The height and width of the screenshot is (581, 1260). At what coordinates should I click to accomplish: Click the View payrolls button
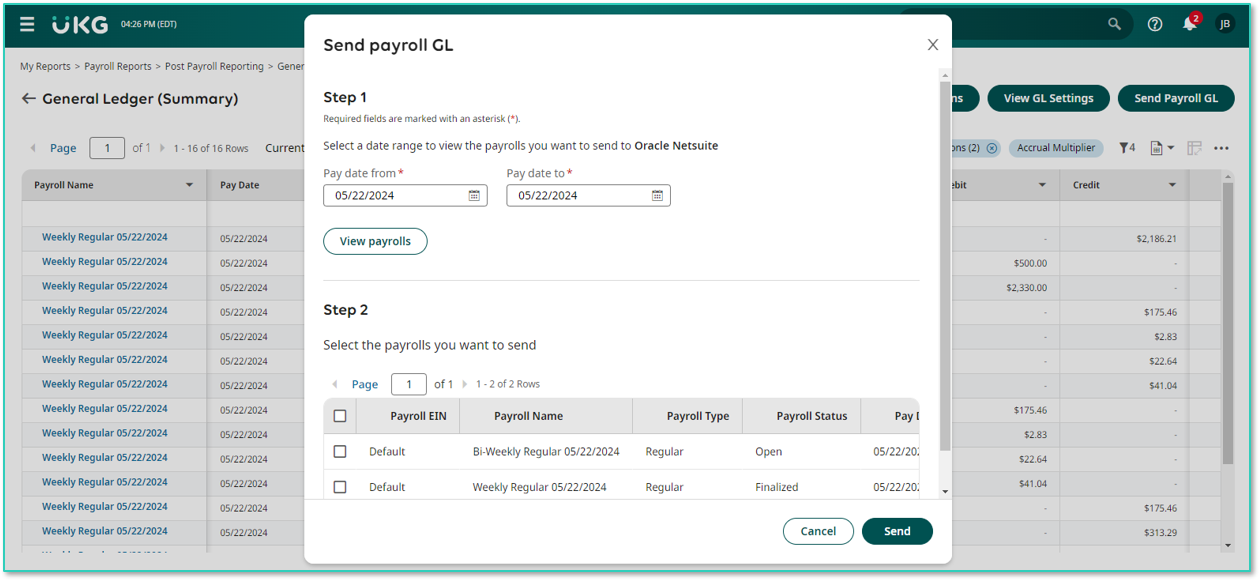pos(375,241)
